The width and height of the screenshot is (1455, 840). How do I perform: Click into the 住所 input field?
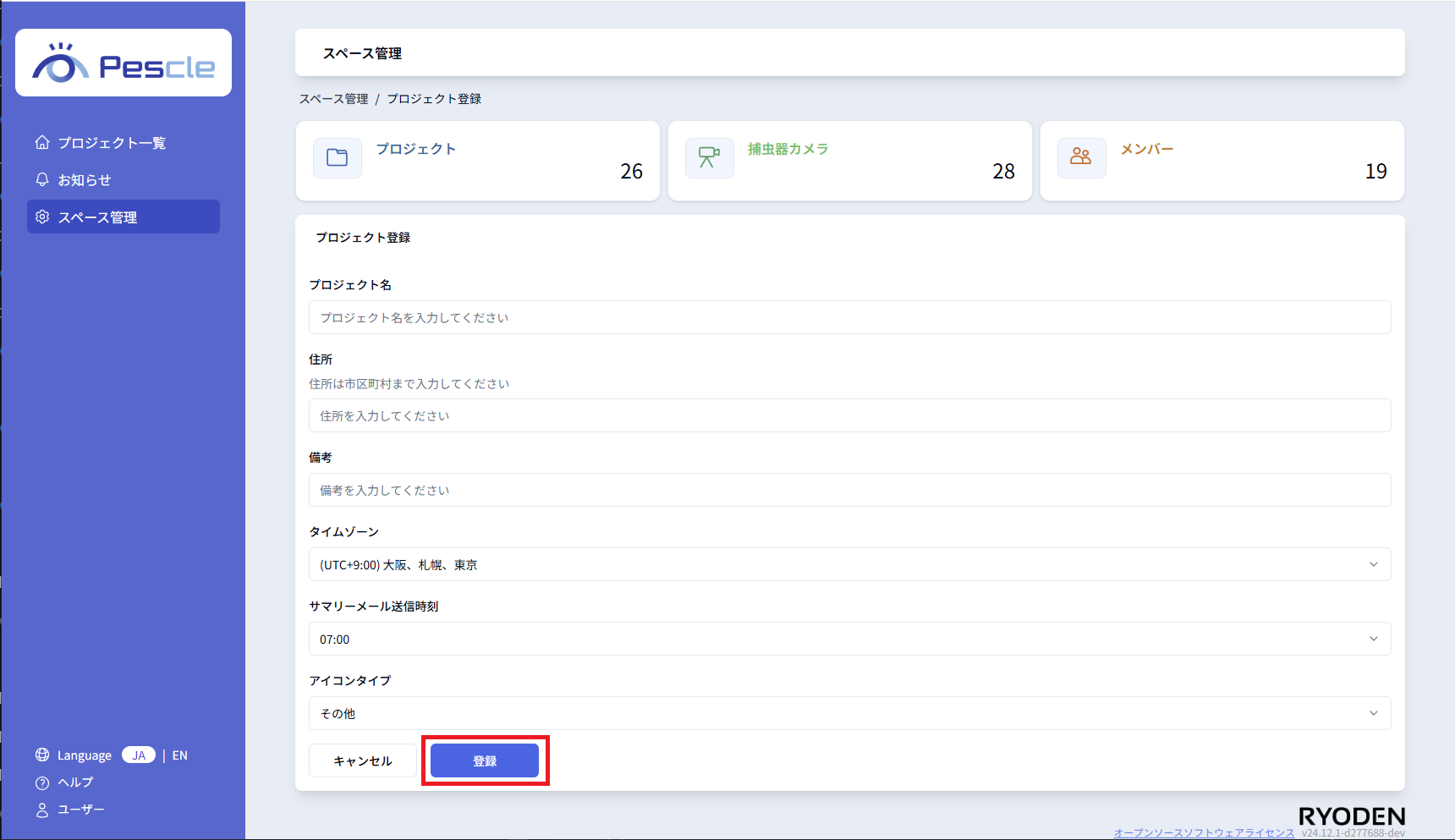click(849, 415)
